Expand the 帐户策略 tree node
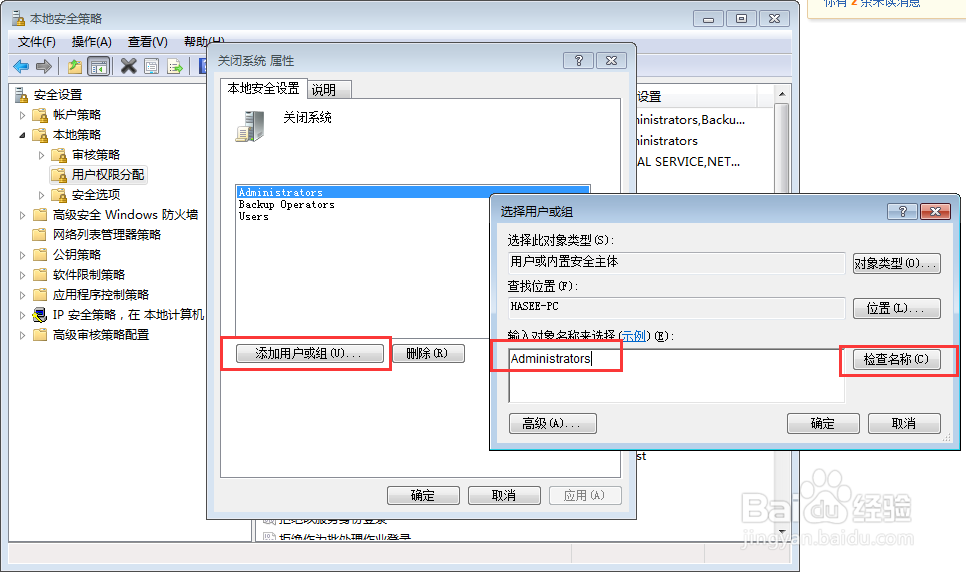The height and width of the screenshot is (572, 966). (23, 115)
